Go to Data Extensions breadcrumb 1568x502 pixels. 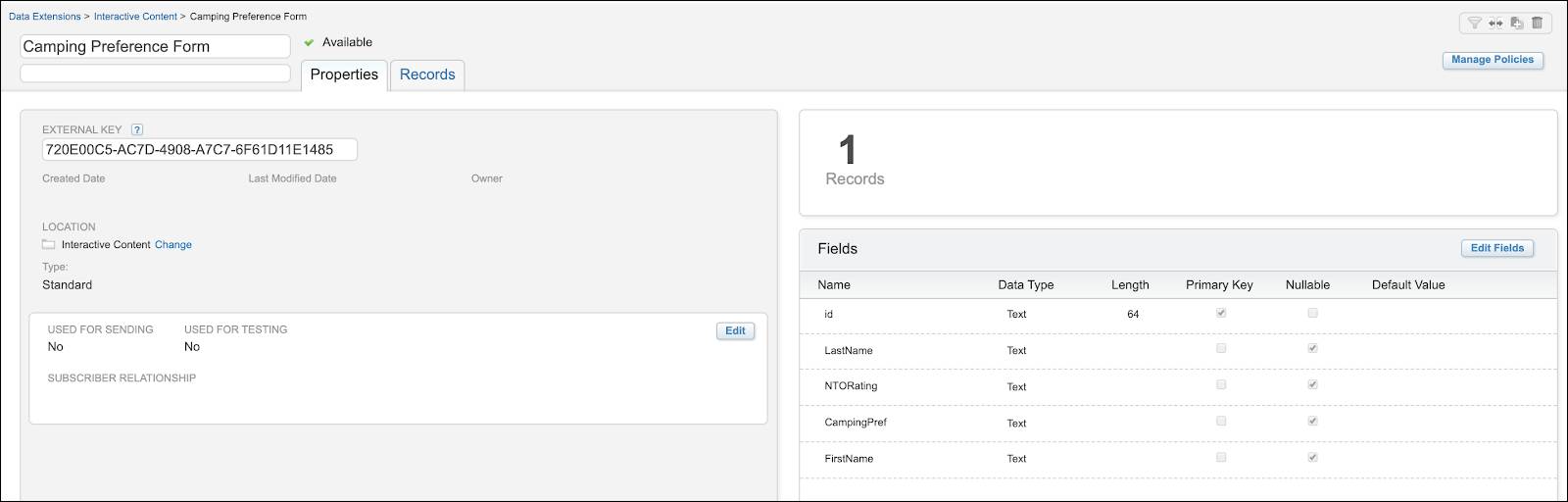tap(45, 17)
